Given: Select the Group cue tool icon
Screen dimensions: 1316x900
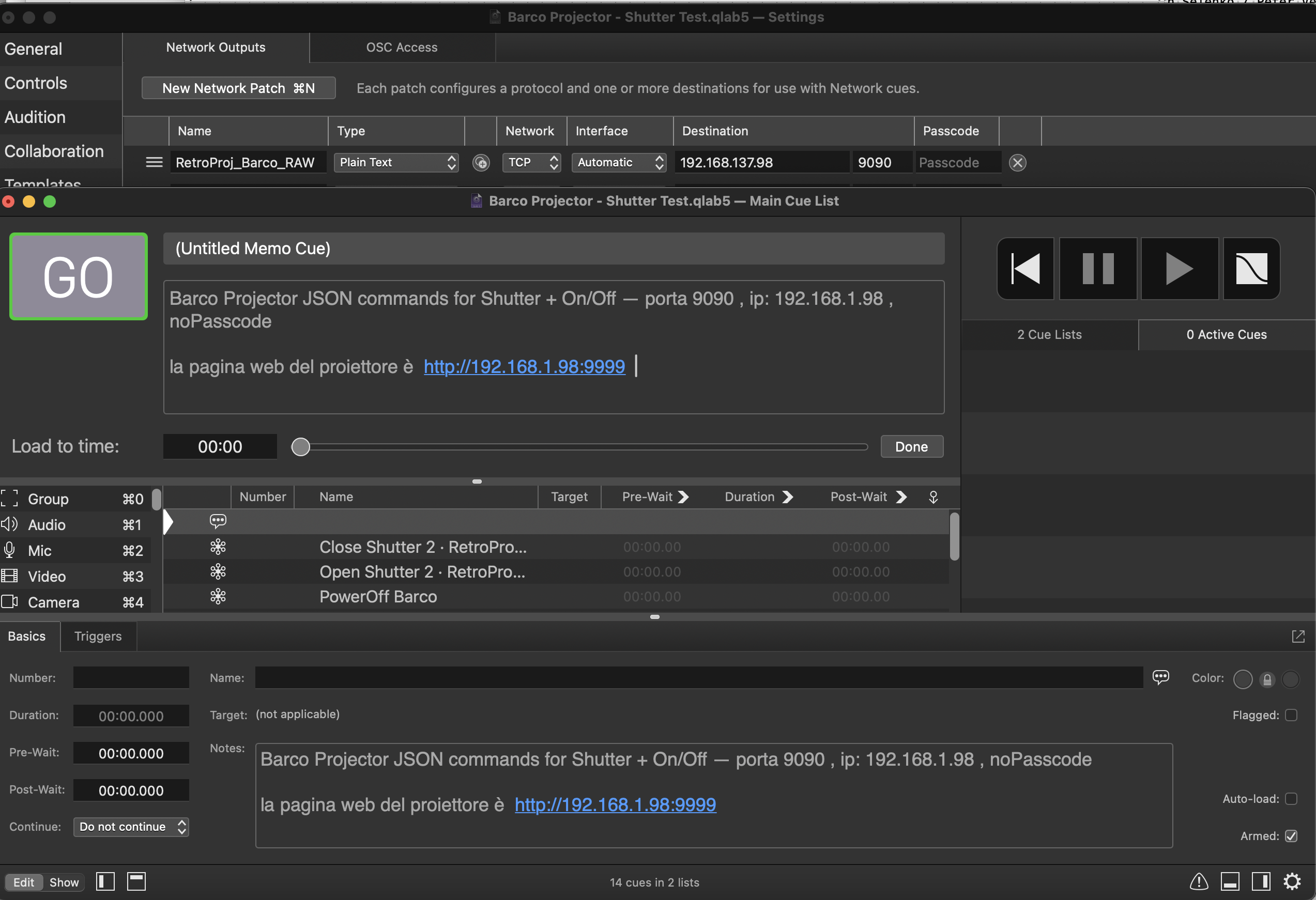Looking at the screenshot, I should click(x=10, y=499).
